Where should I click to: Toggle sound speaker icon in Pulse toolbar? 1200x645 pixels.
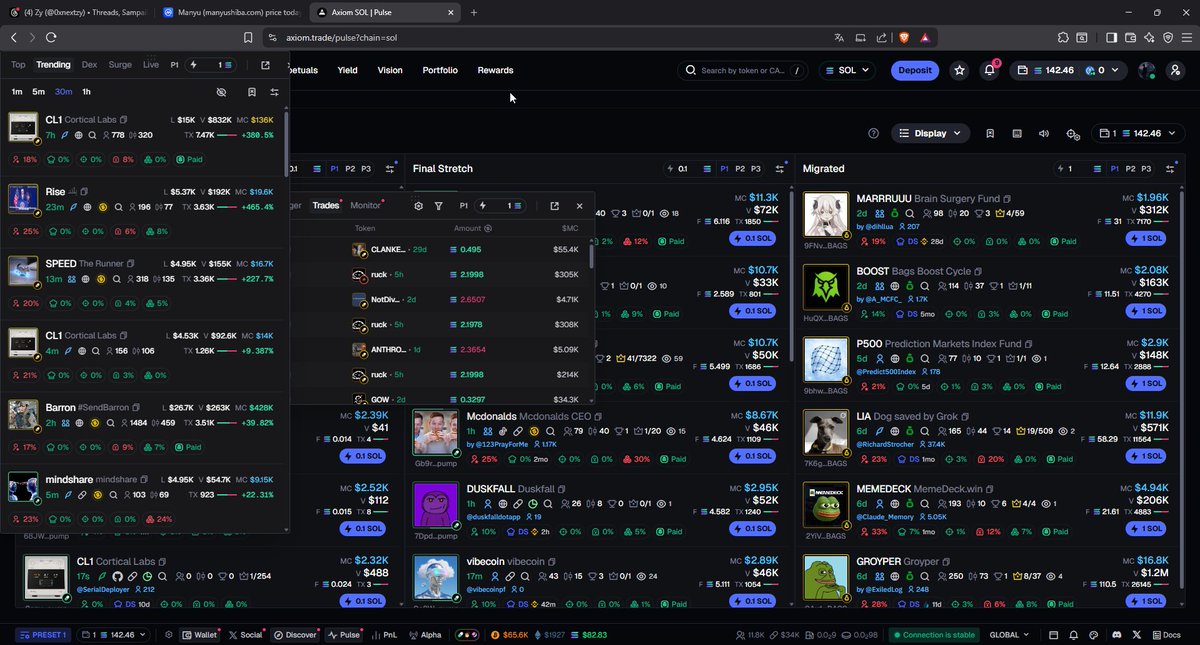[1044, 133]
